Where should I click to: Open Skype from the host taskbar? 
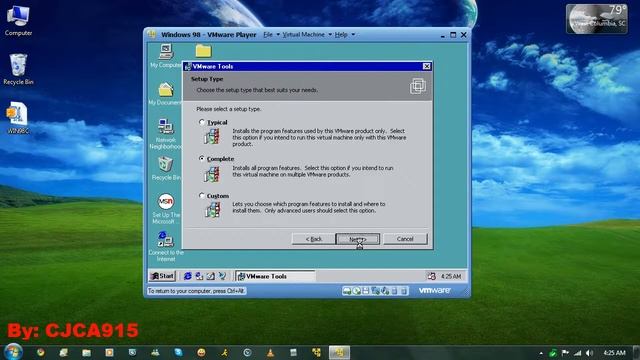coord(178,352)
